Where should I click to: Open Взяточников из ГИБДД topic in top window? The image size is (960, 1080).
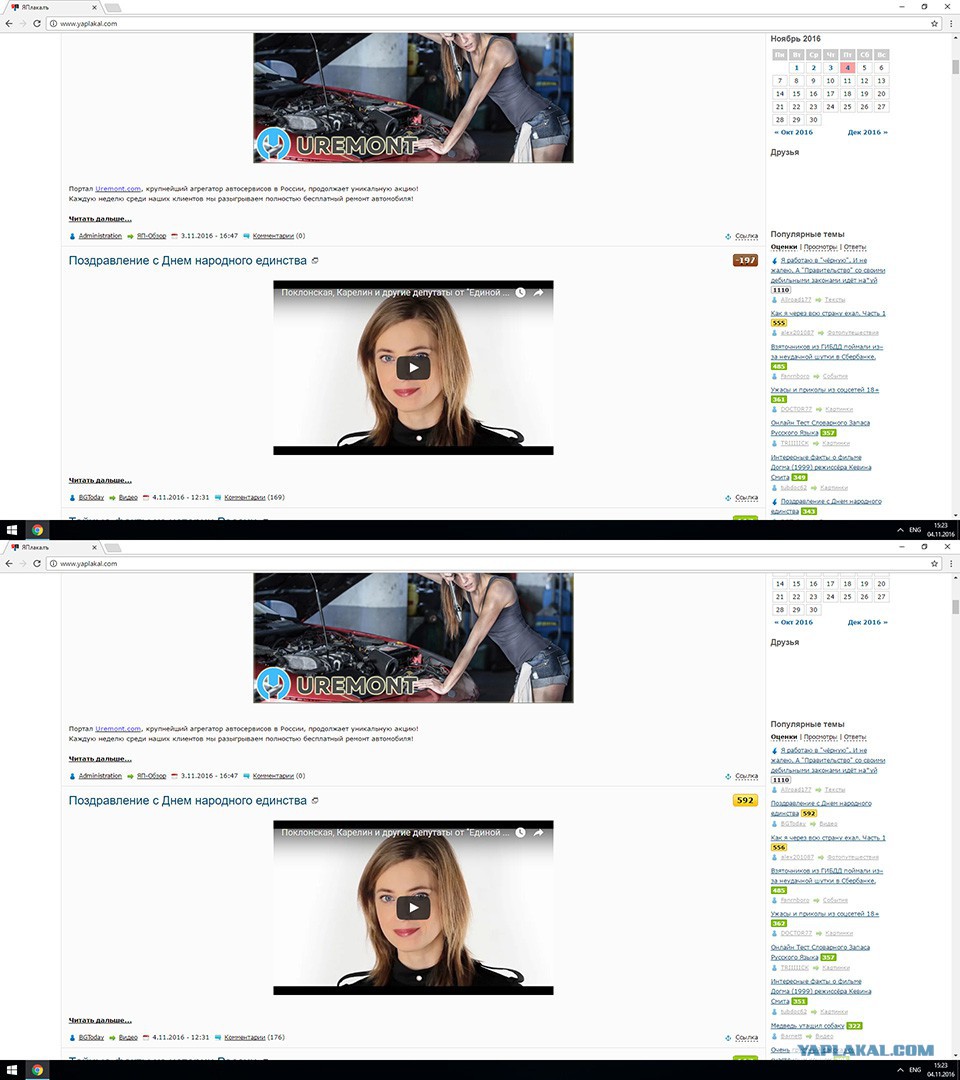pyautogui.click(x=826, y=352)
